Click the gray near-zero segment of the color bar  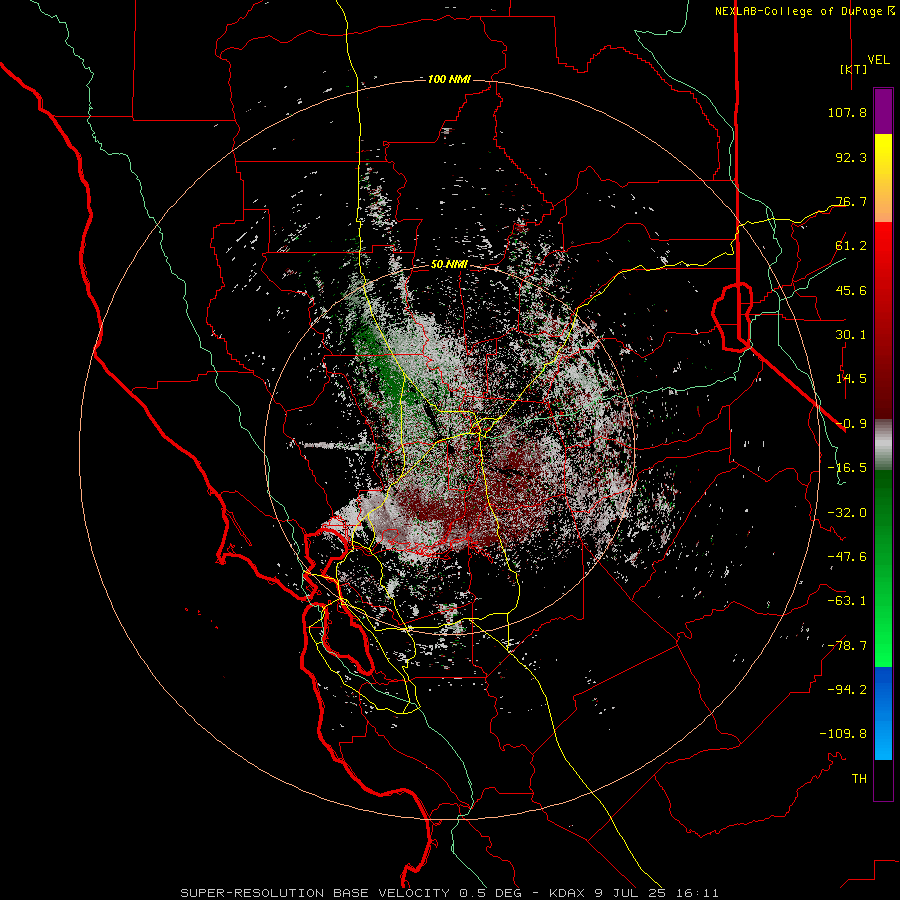883,445
